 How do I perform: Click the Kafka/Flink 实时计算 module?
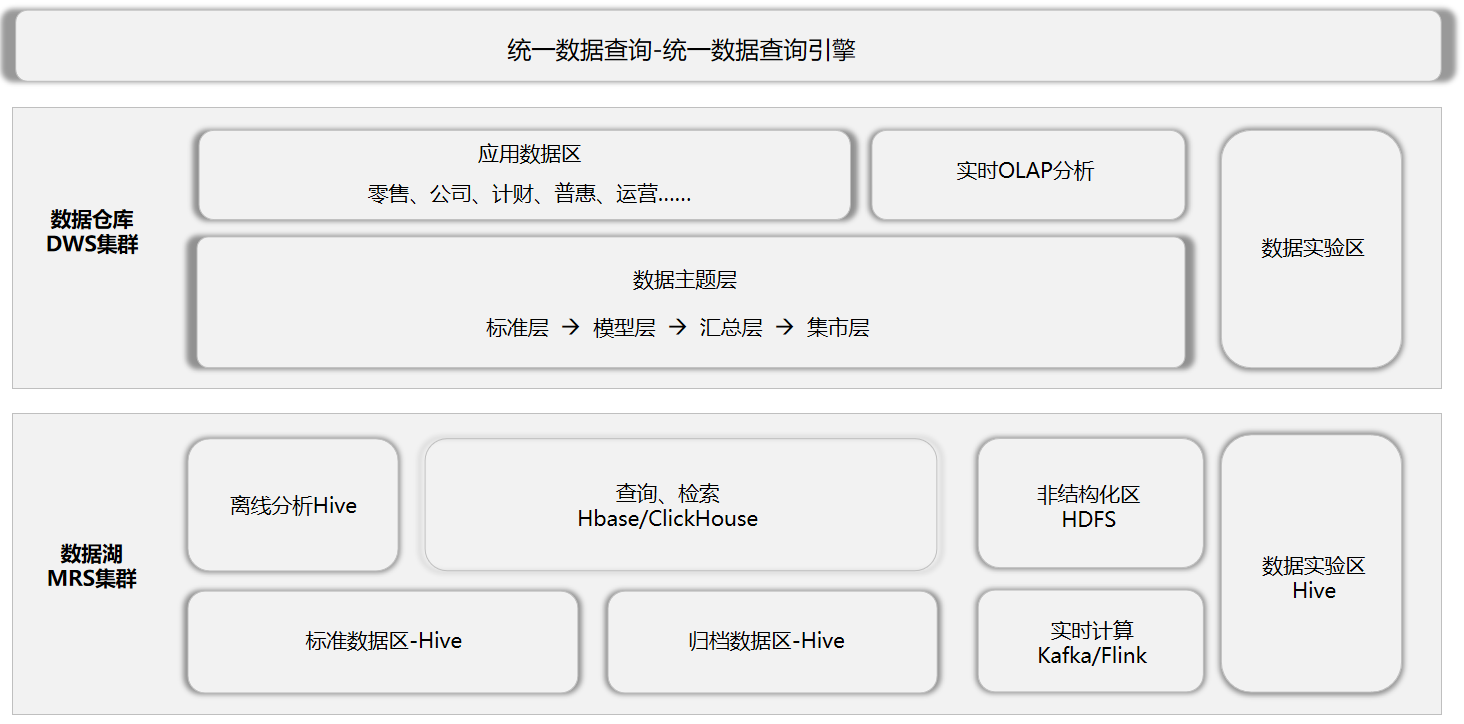tap(1090, 641)
